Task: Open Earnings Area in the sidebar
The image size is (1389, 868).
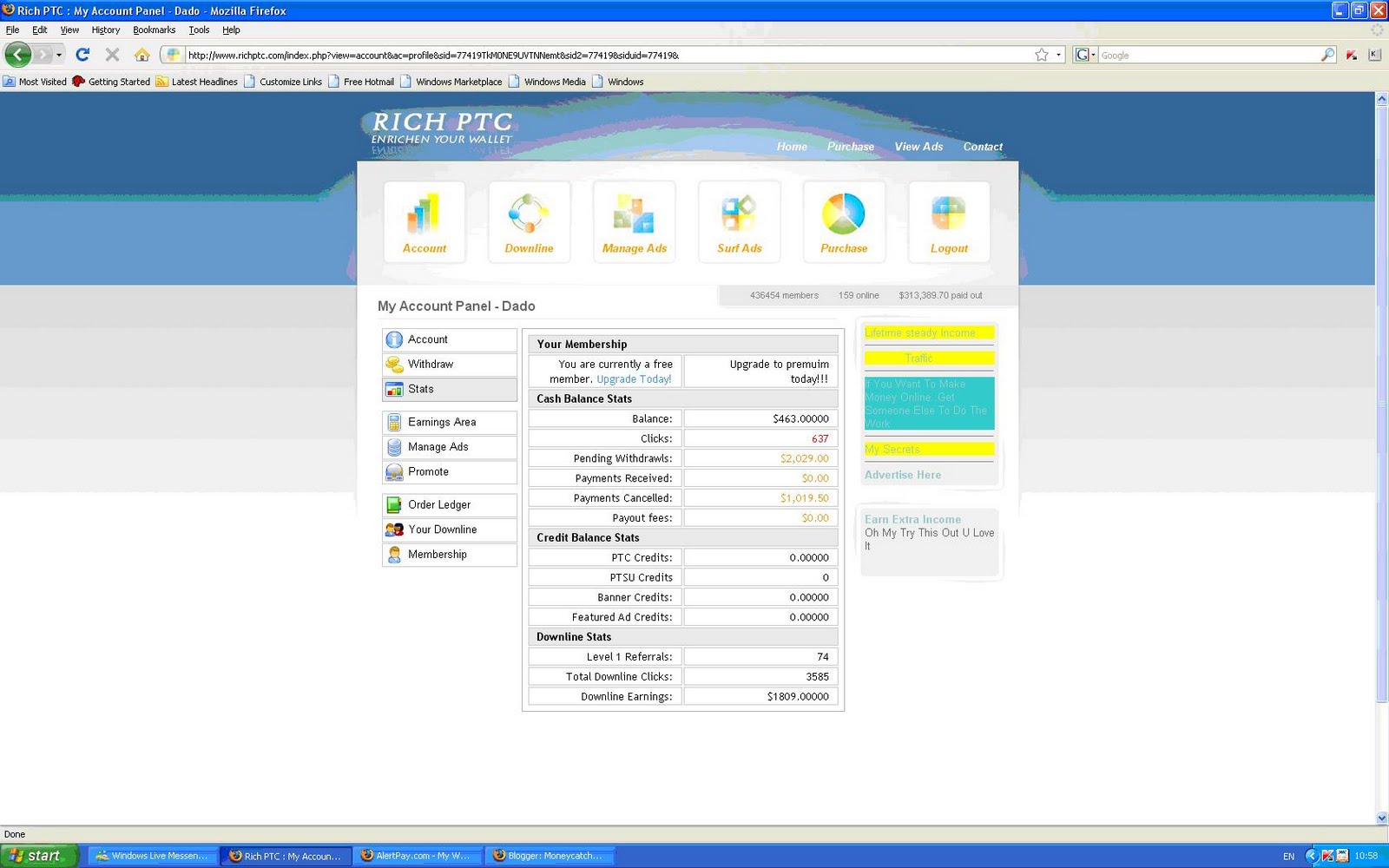Action: 450,422
